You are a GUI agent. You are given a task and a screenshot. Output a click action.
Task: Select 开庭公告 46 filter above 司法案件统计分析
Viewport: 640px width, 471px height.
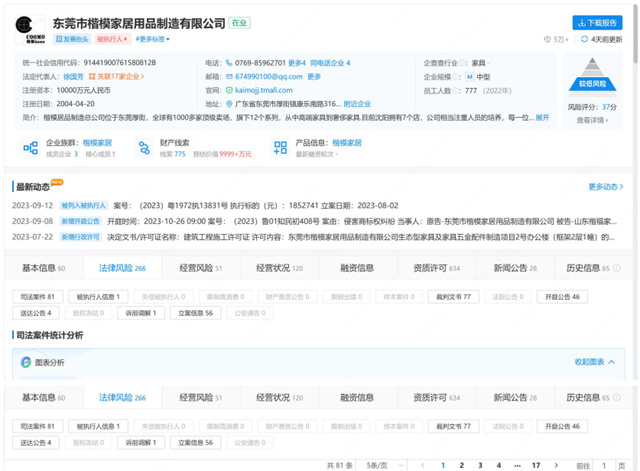[562, 297]
